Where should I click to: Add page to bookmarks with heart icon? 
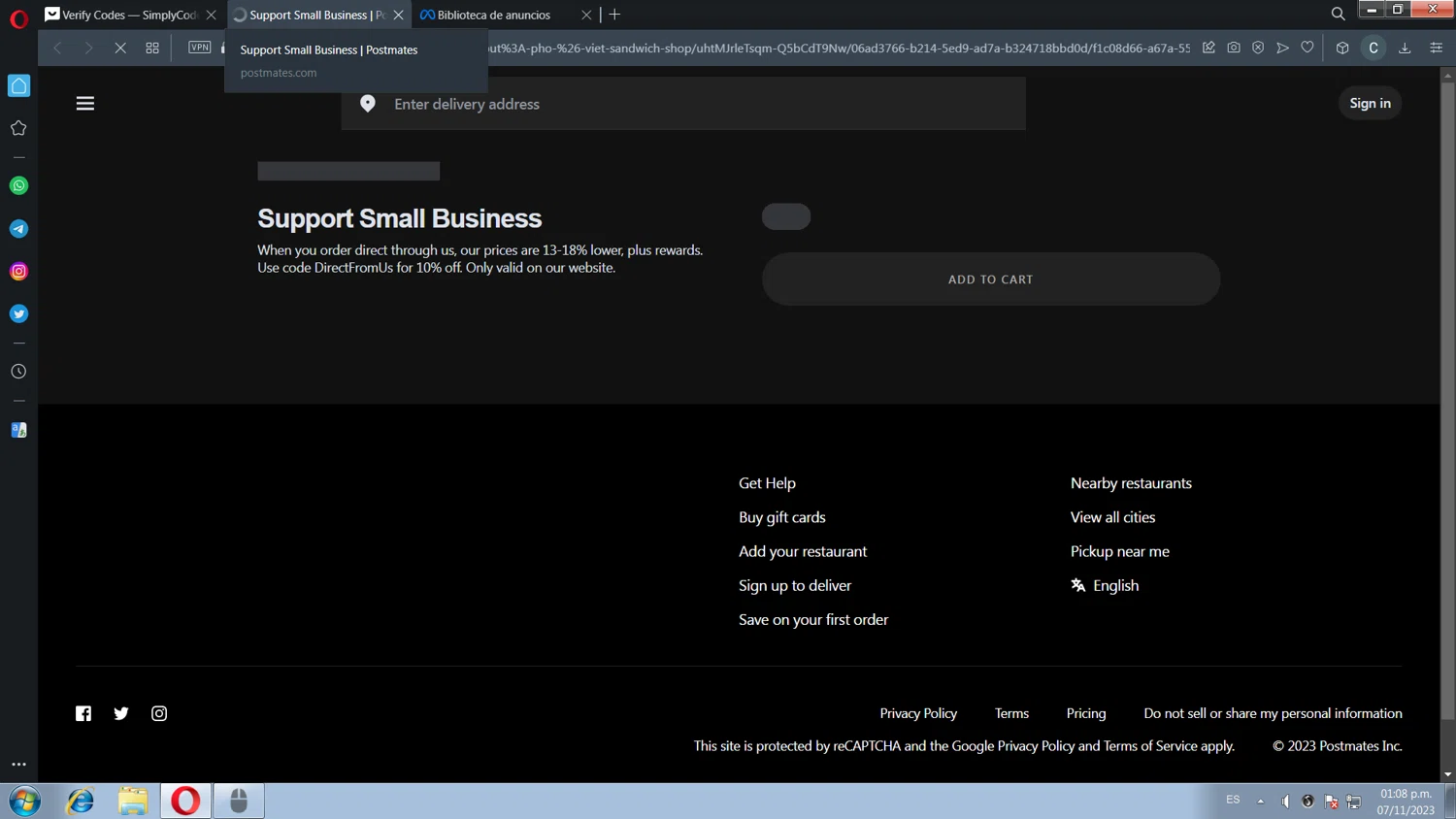pos(1307,48)
